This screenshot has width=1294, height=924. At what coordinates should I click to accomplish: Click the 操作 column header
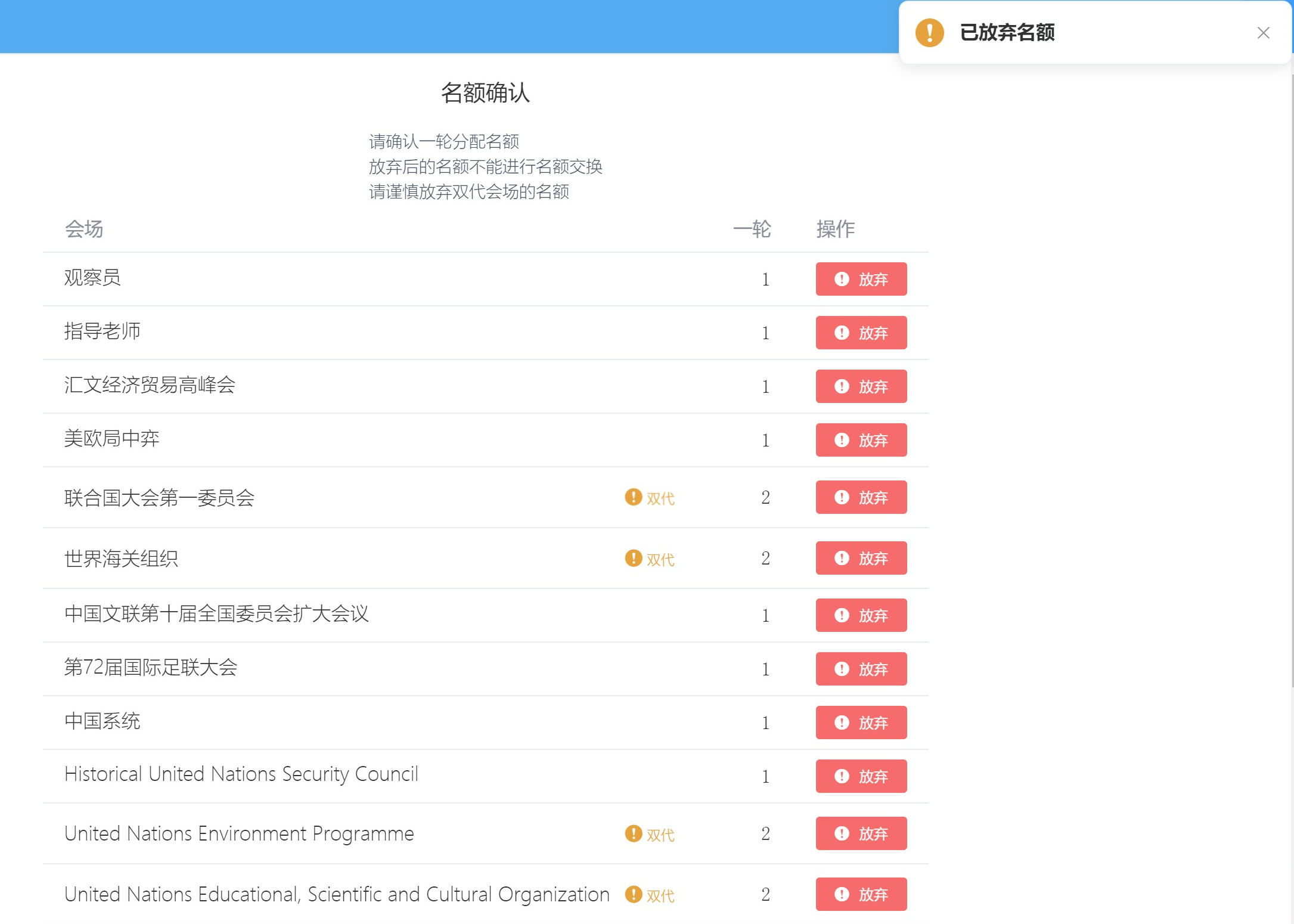click(x=835, y=229)
